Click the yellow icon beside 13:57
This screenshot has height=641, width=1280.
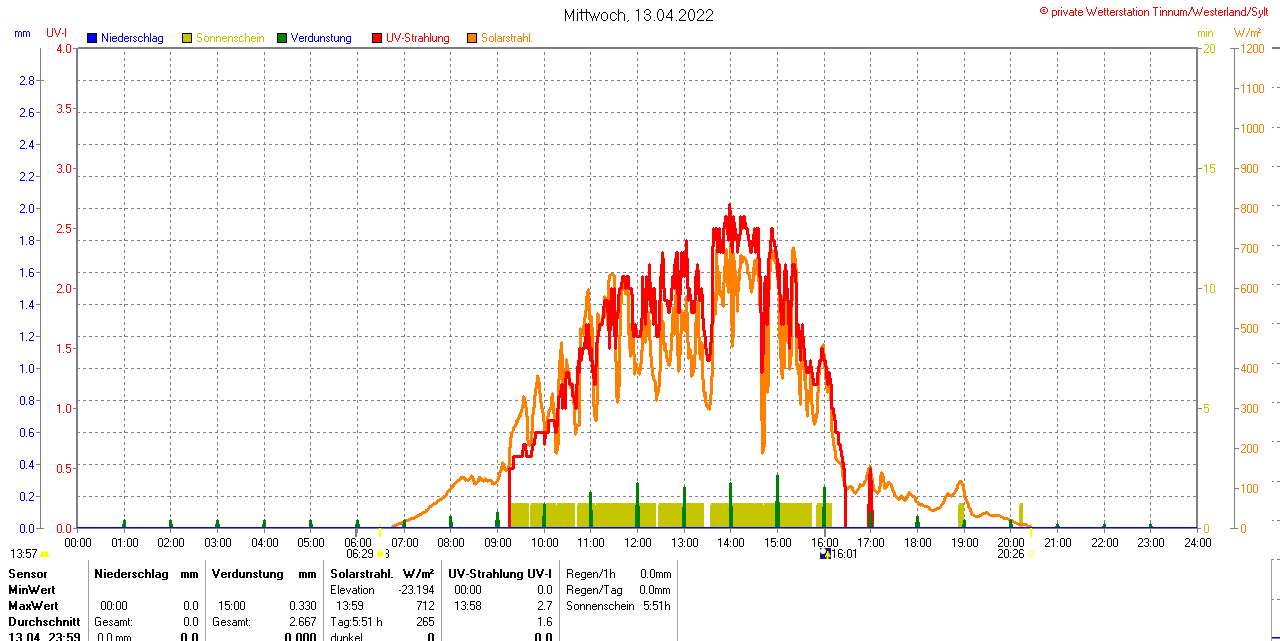[x=44, y=554]
